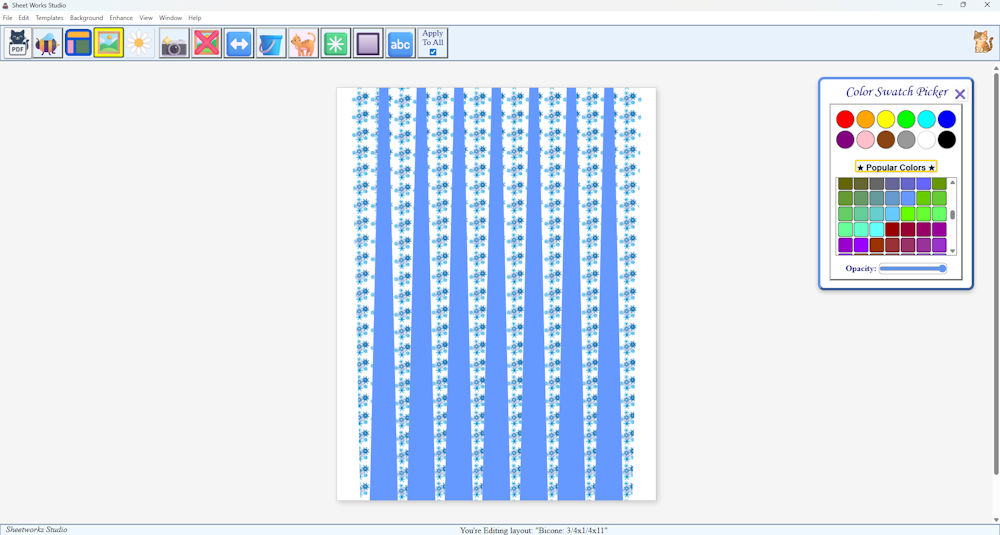Pick the green circle swatch
1000x535 pixels.
pyautogui.click(x=906, y=119)
